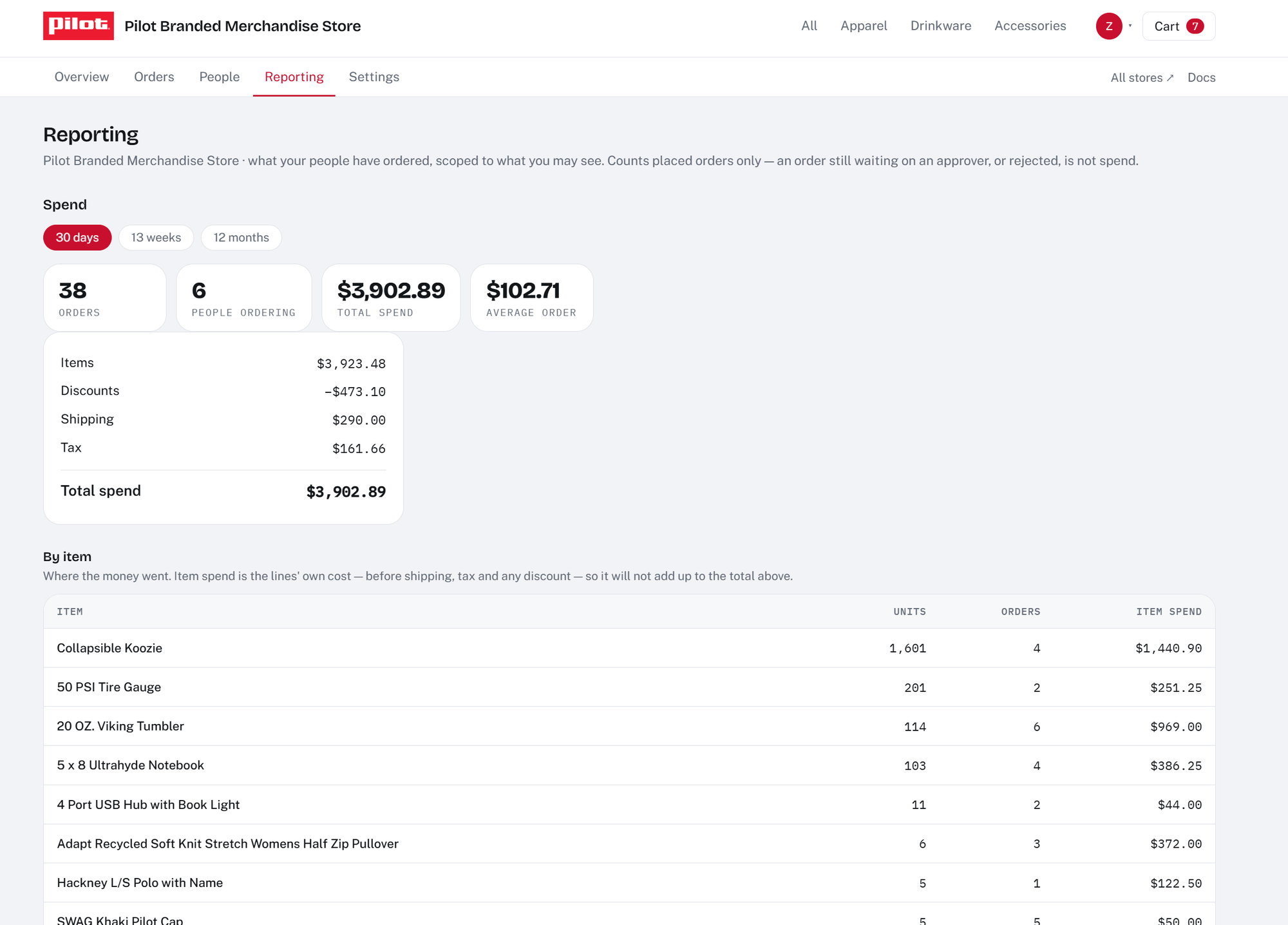Screen dimensions: 1288x925
Task: Switch to the Orders tab
Action: pos(154,77)
